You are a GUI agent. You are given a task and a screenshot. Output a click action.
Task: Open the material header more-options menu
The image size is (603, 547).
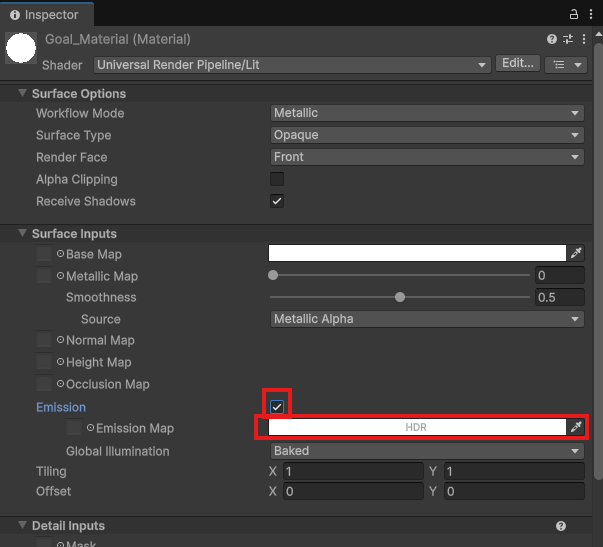[586, 39]
